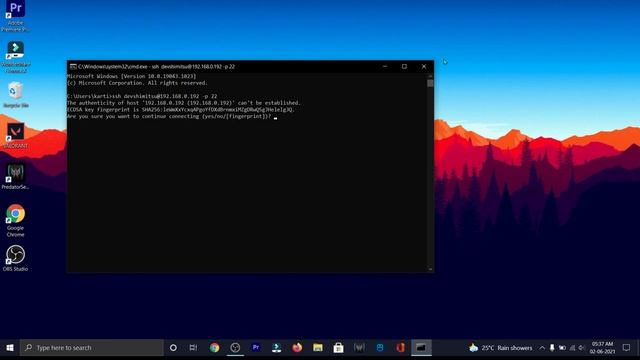Open the clock and date flyout

tap(602, 348)
